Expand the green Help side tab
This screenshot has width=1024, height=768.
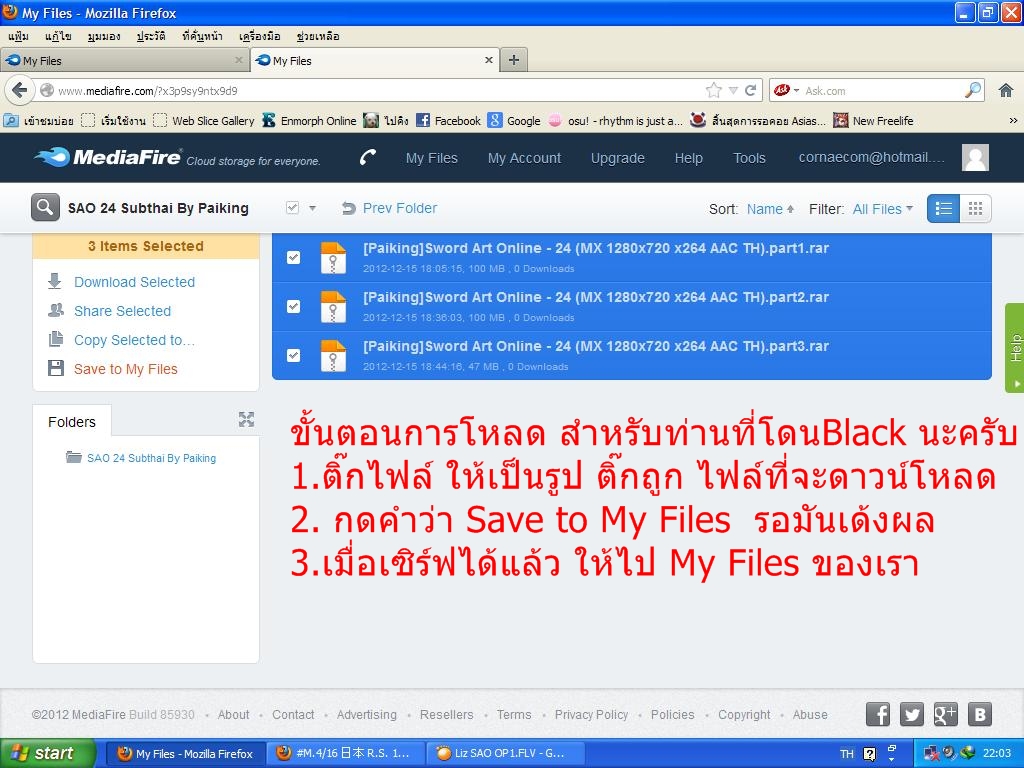click(1014, 348)
